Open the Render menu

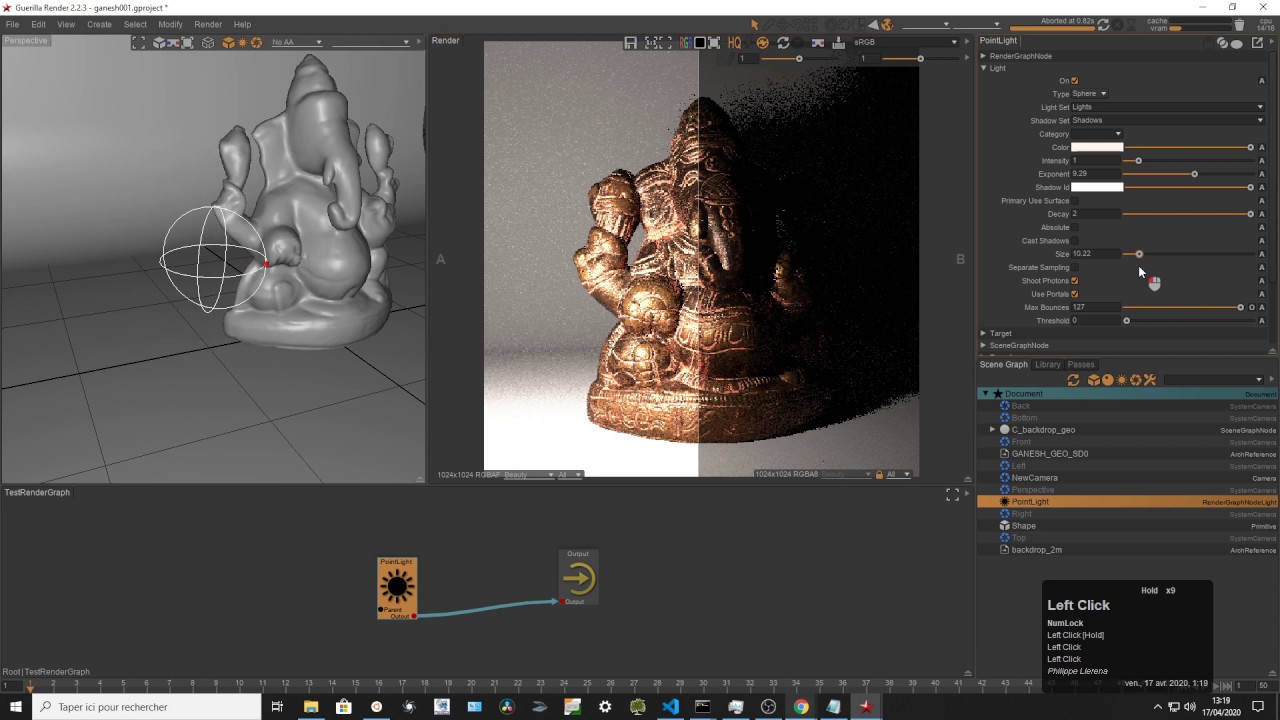[x=208, y=24]
